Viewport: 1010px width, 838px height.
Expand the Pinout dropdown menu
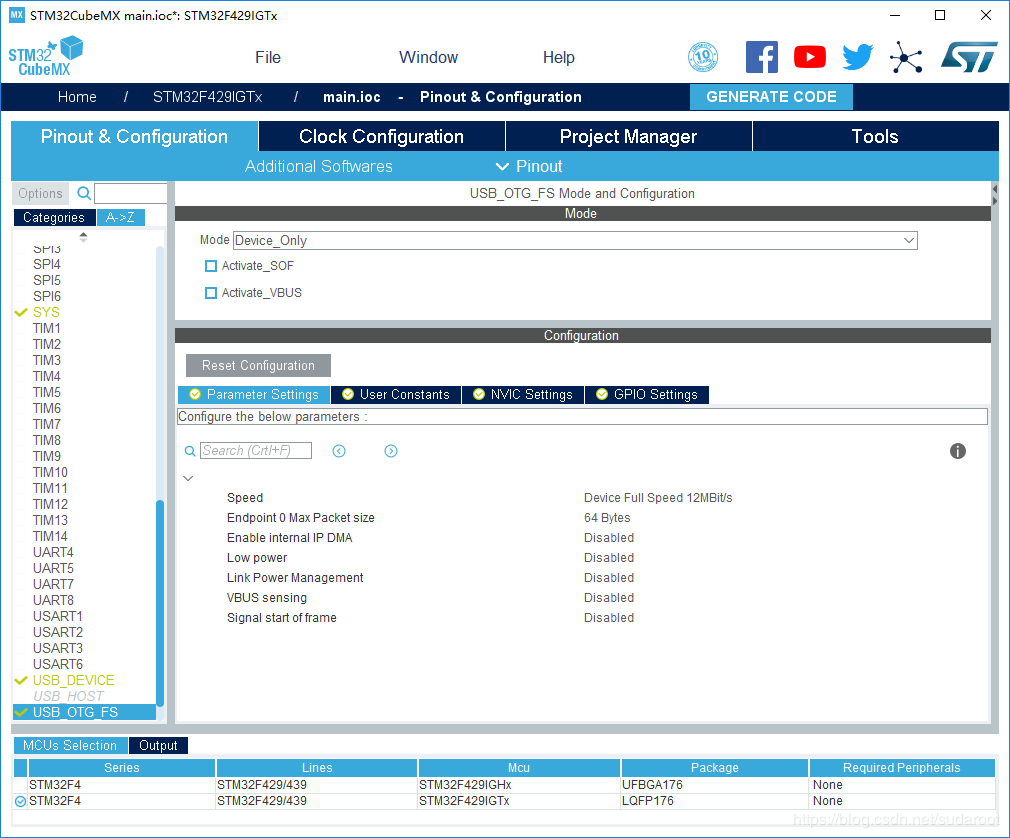click(x=529, y=166)
